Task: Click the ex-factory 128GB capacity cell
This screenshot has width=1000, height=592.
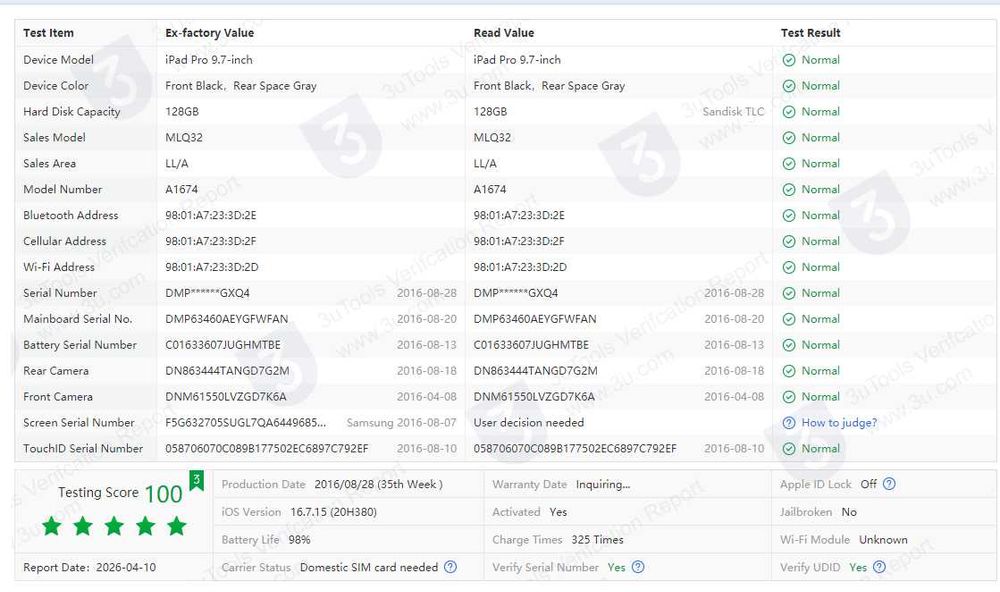Action: tap(182, 112)
